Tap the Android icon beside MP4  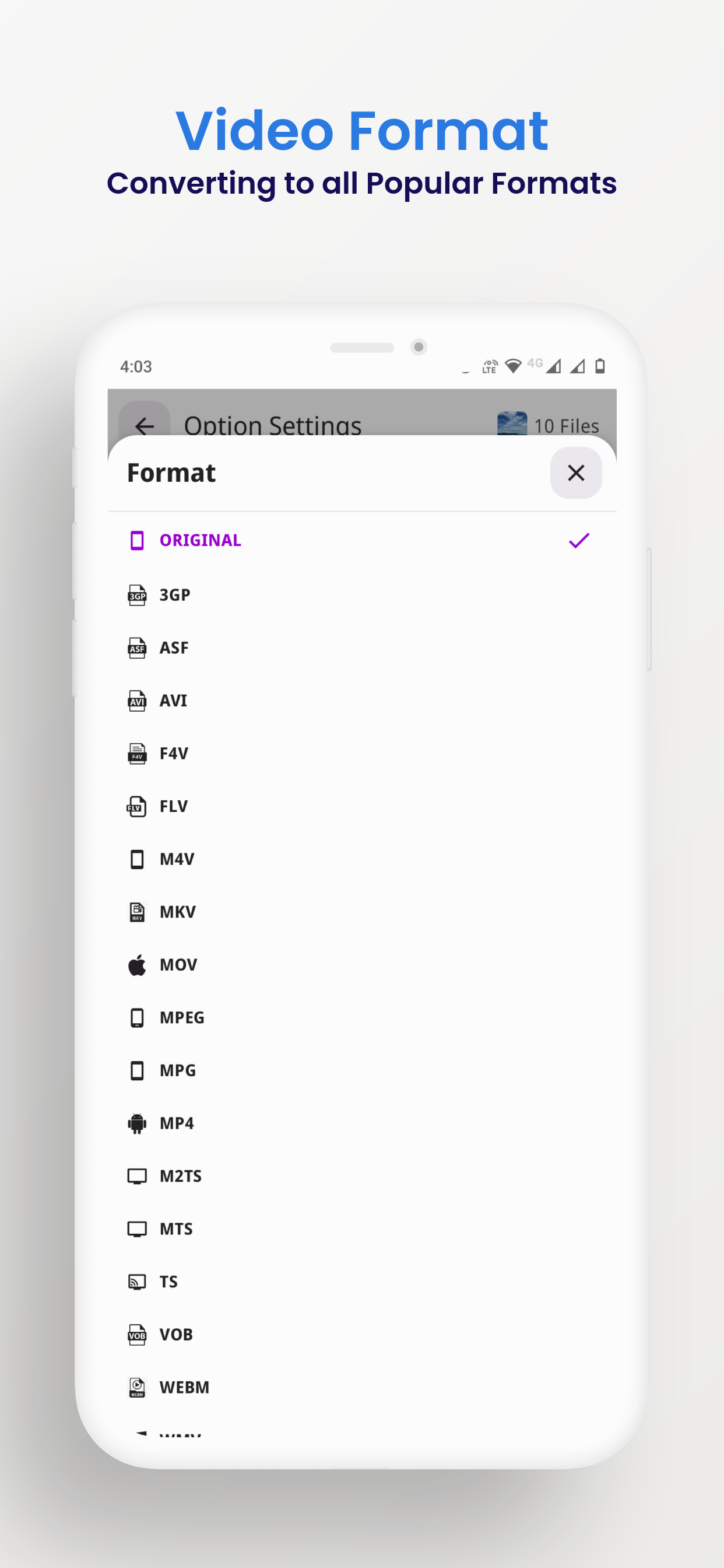[x=137, y=1123]
